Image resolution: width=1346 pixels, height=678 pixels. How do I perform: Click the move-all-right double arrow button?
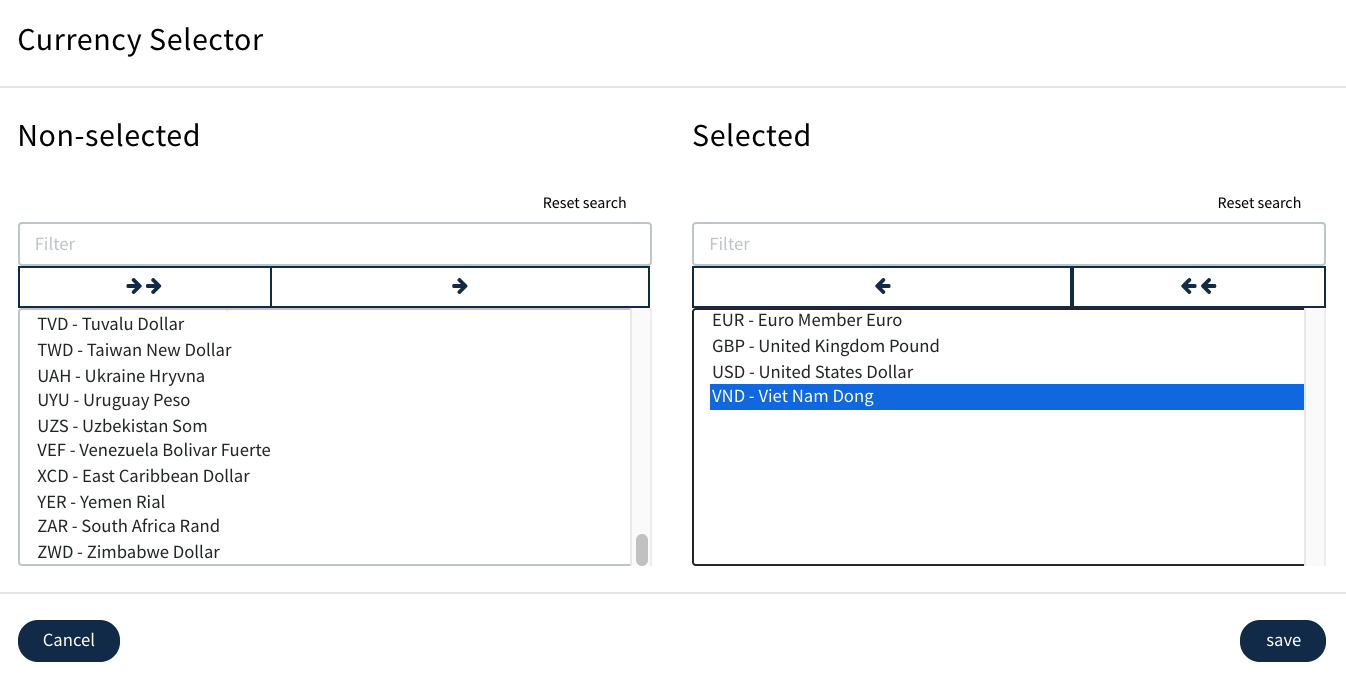point(145,287)
